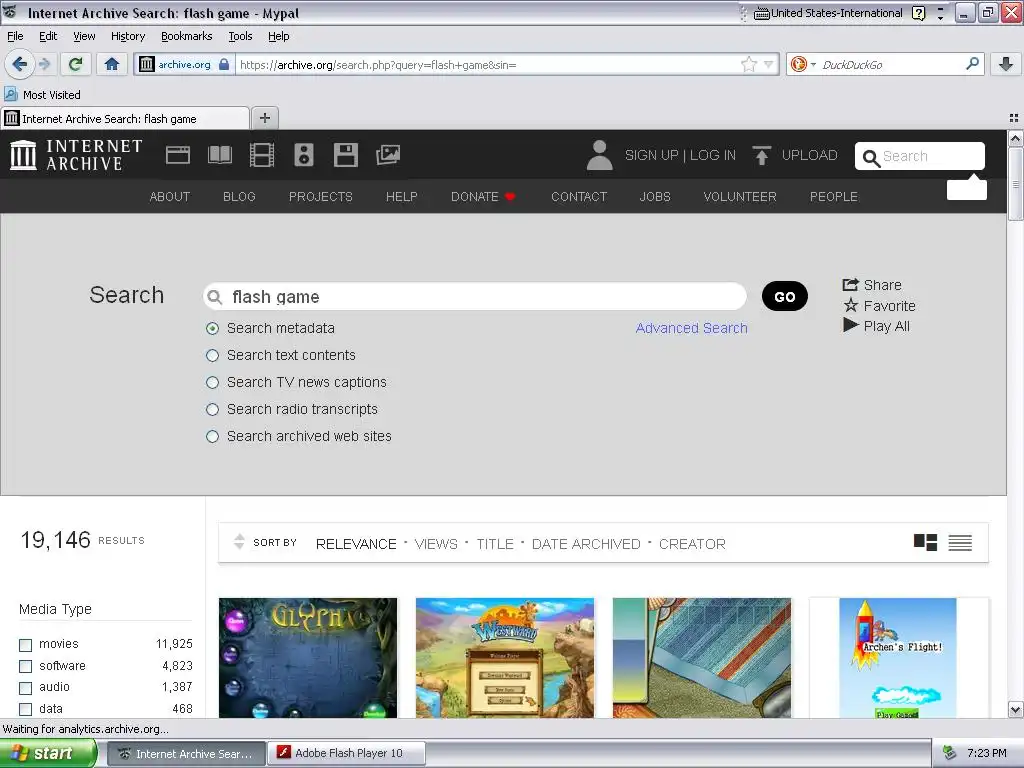Click the Favorite star link

[879, 306]
